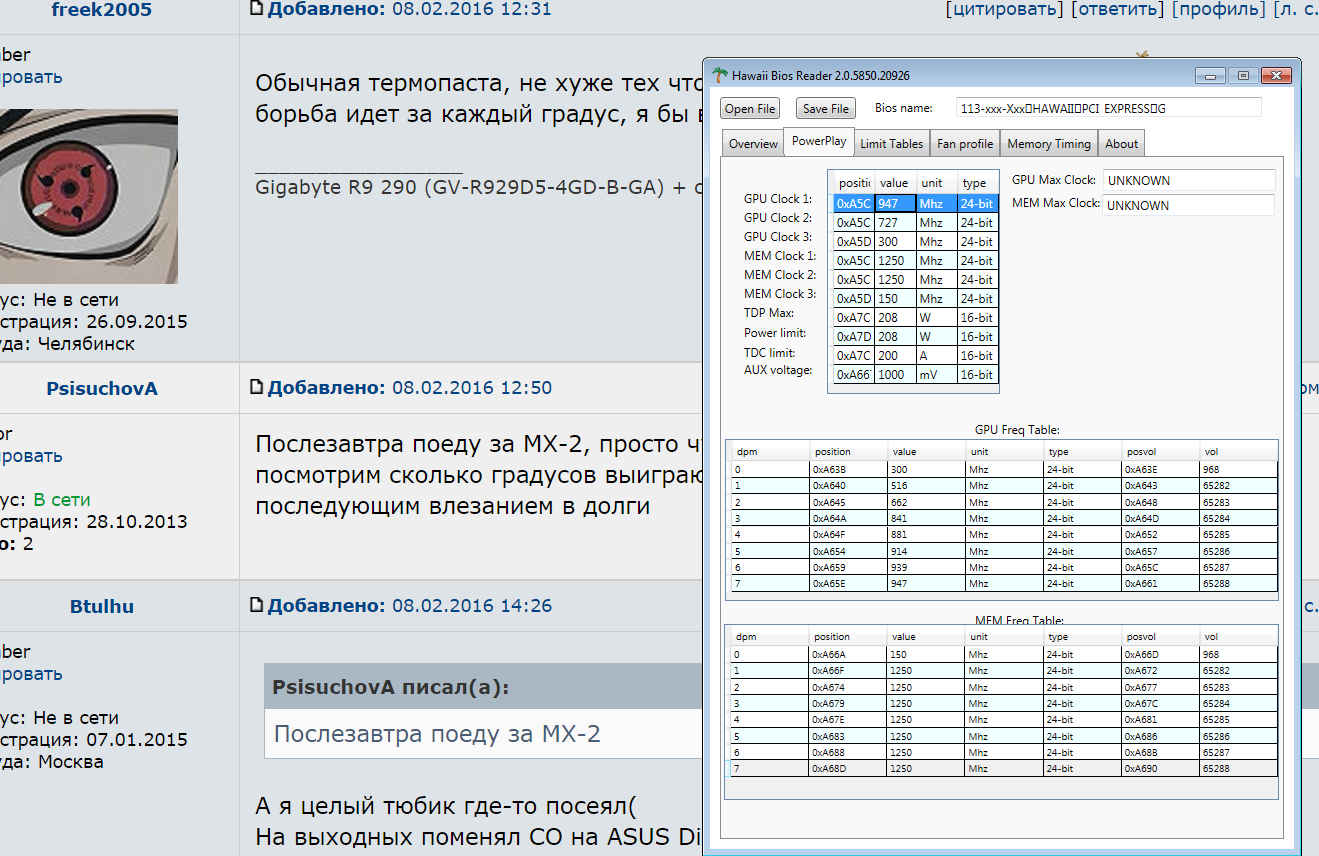Close the Hawaii Bios Reader window
The height and width of the screenshot is (856, 1319).
tap(1276, 76)
